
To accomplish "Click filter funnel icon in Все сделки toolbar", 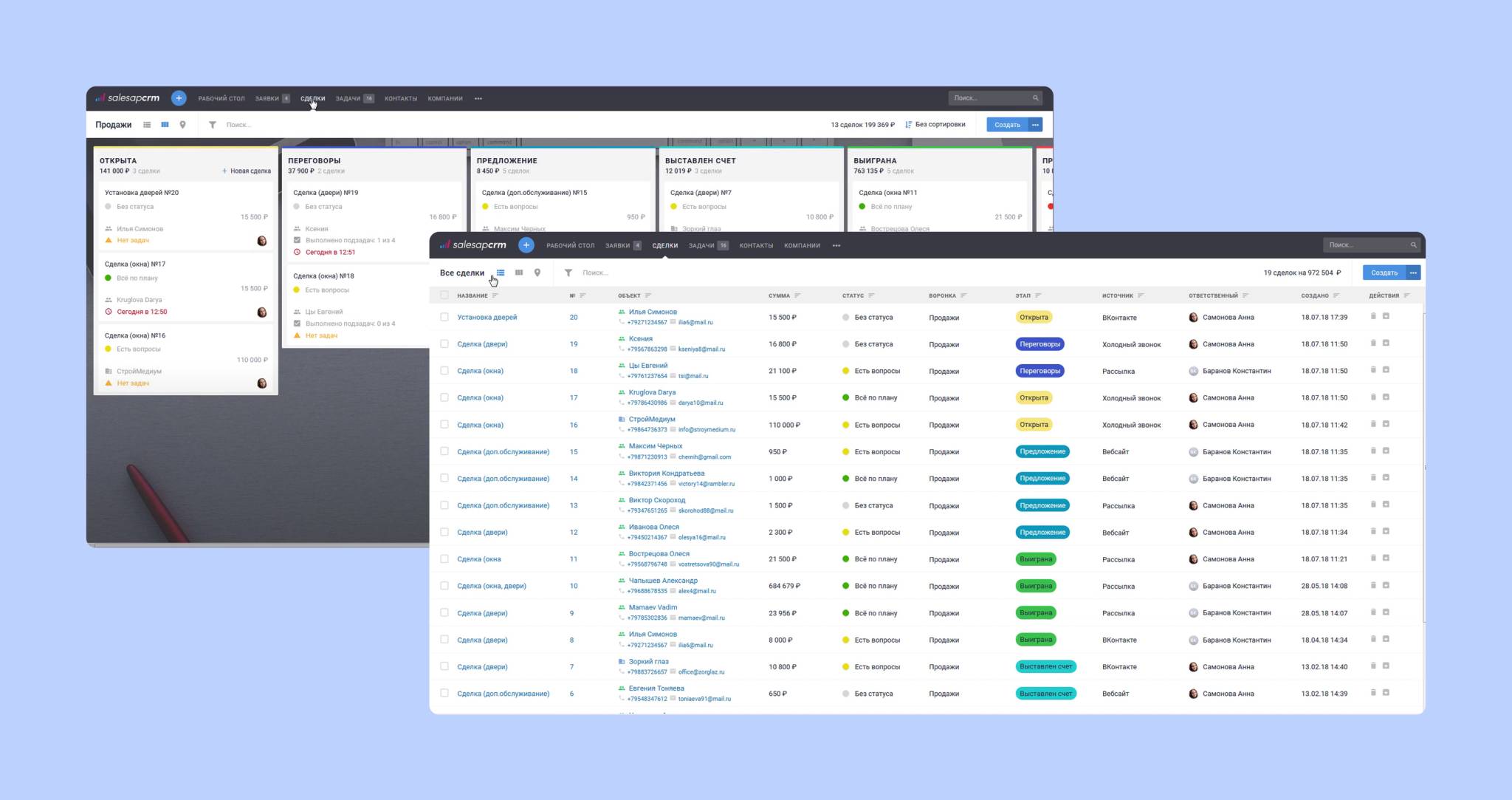I will [568, 273].
